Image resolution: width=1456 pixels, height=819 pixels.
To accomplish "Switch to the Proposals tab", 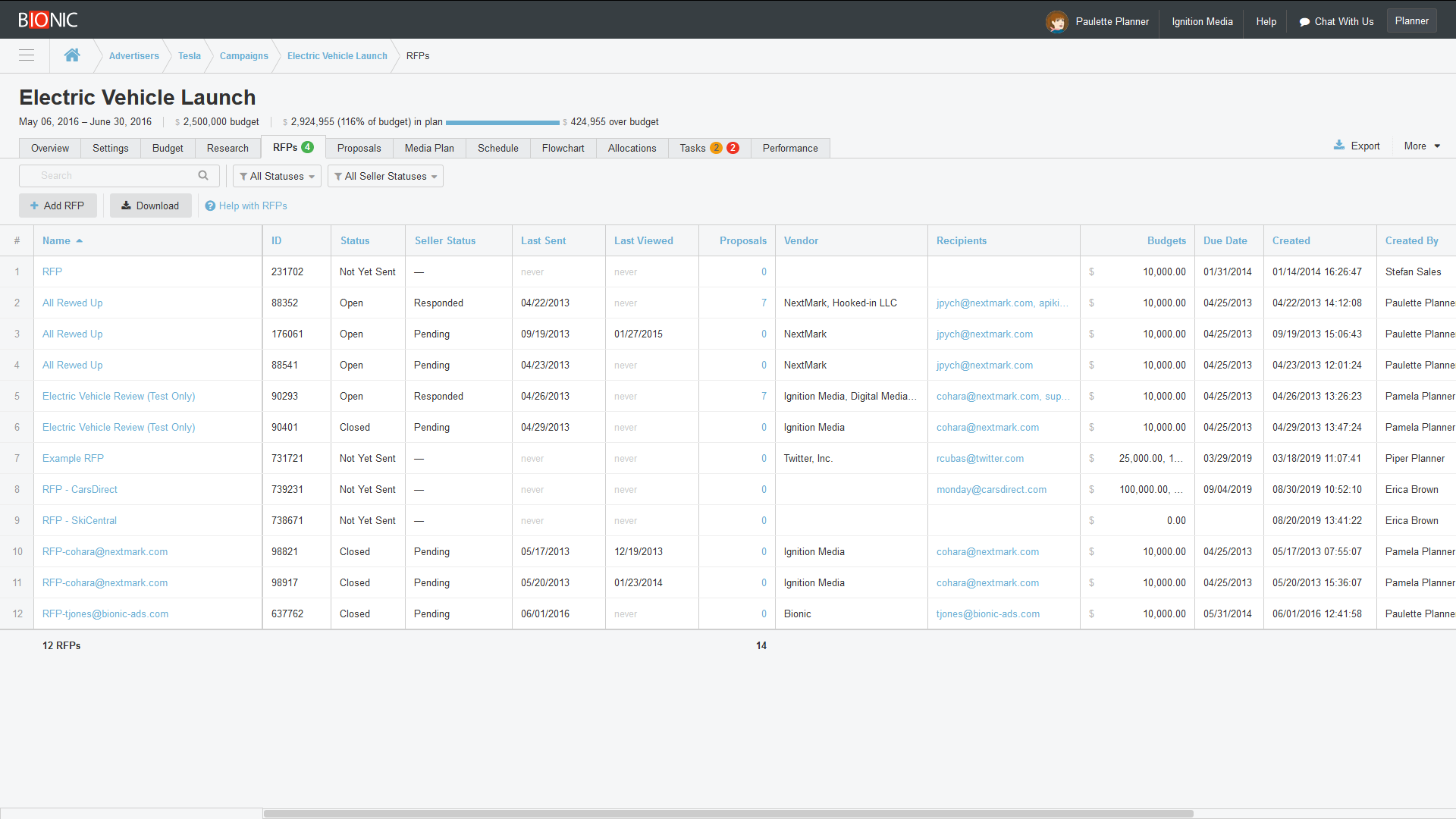I will [359, 148].
